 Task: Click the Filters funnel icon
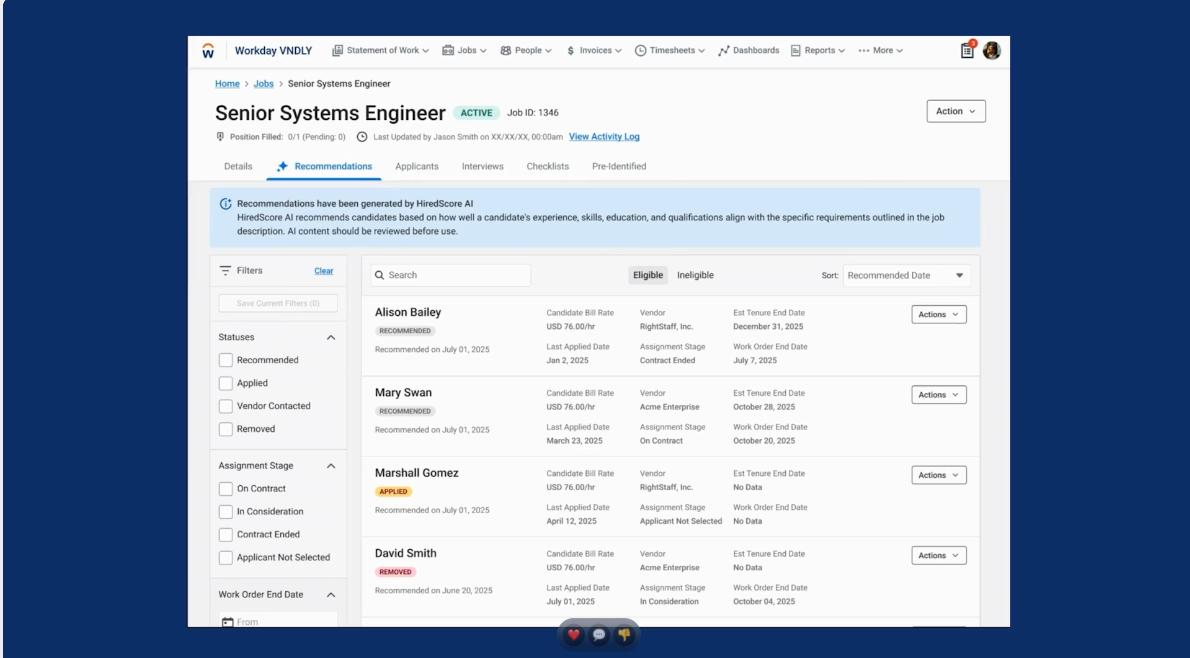[x=225, y=270]
